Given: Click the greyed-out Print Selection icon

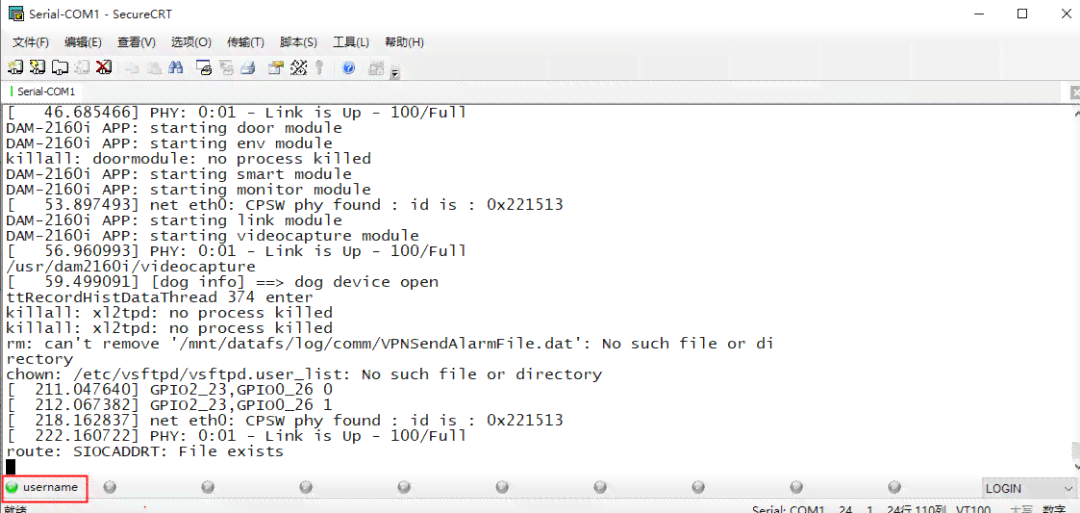Looking at the screenshot, I should (x=226, y=67).
